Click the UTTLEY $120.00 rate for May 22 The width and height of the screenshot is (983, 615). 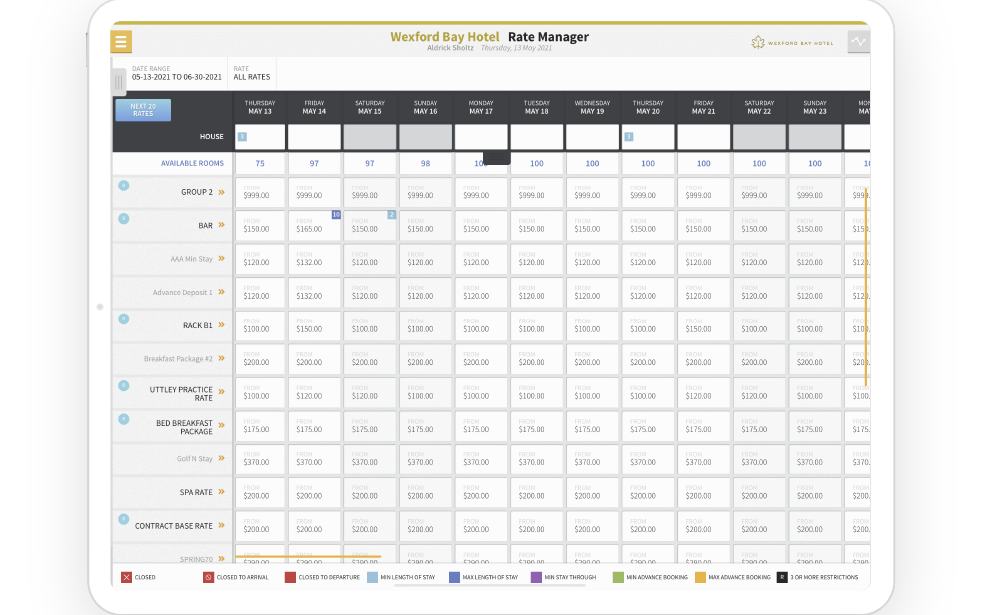(x=759, y=392)
